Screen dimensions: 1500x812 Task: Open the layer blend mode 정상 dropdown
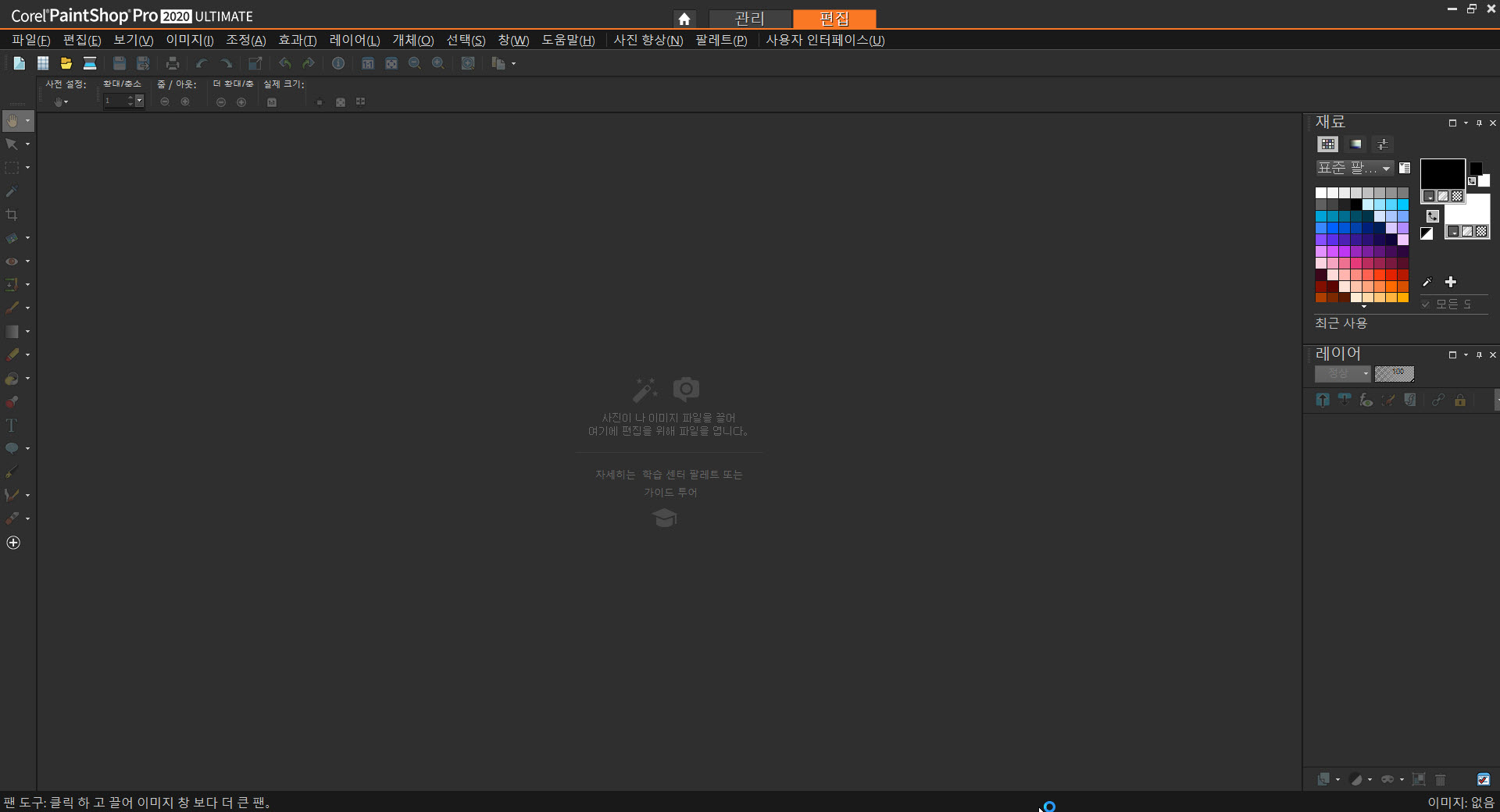click(1343, 374)
